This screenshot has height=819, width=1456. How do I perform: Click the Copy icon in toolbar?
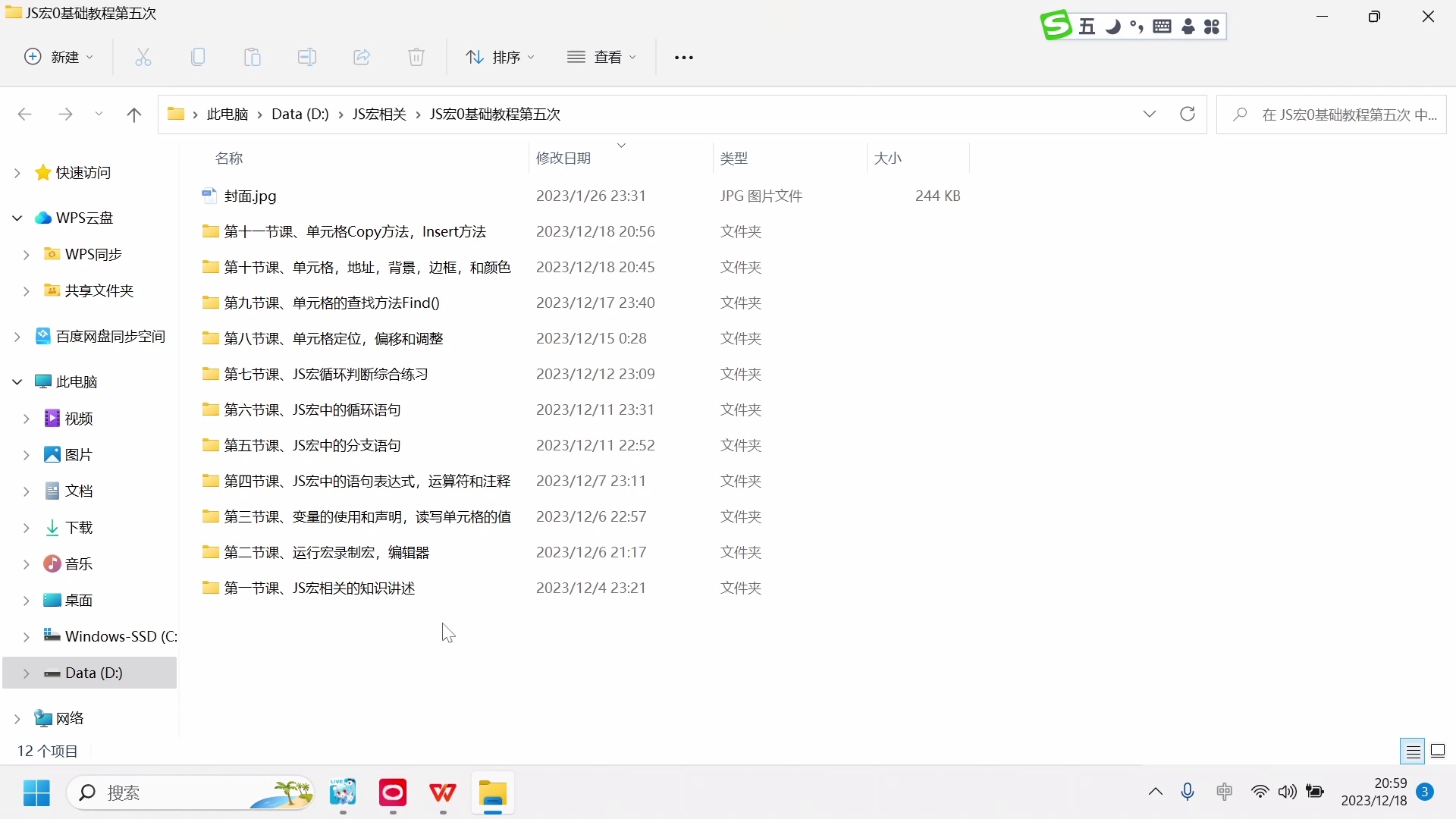[198, 57]
